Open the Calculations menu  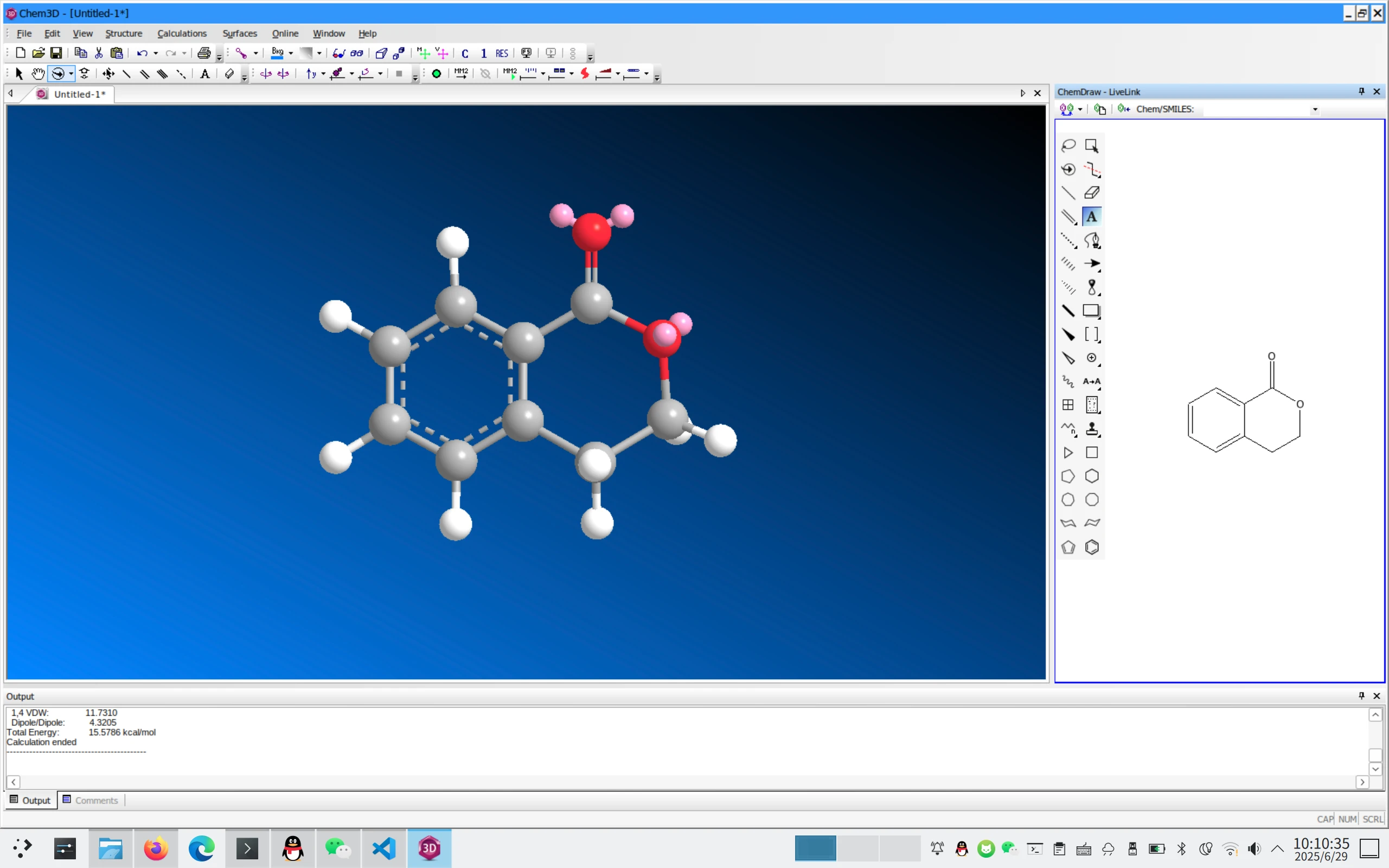[182, 33]
